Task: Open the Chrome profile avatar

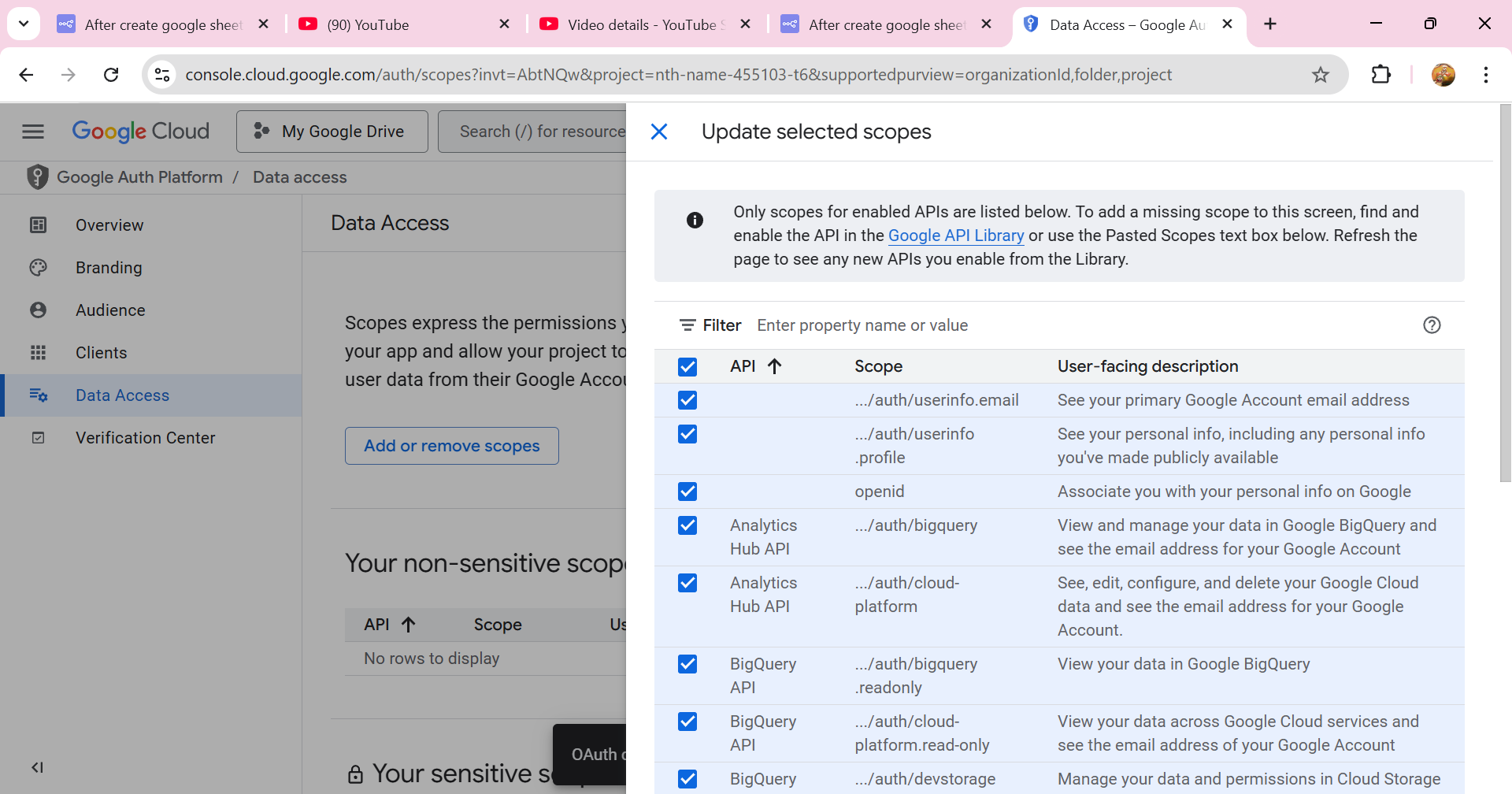Action: point(1443,75)
